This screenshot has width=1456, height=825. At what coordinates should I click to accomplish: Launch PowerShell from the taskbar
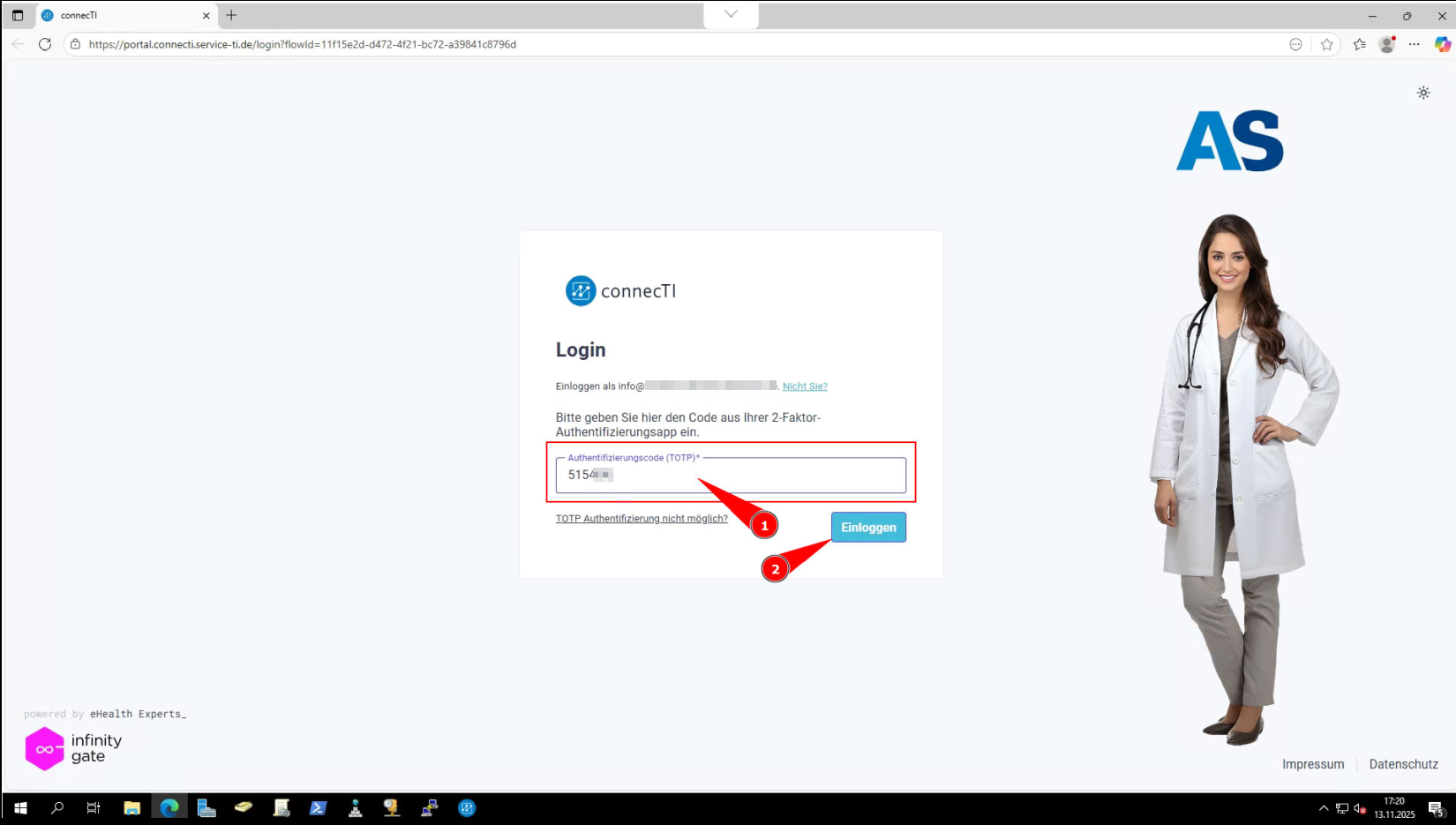click(x=318, y=807)
